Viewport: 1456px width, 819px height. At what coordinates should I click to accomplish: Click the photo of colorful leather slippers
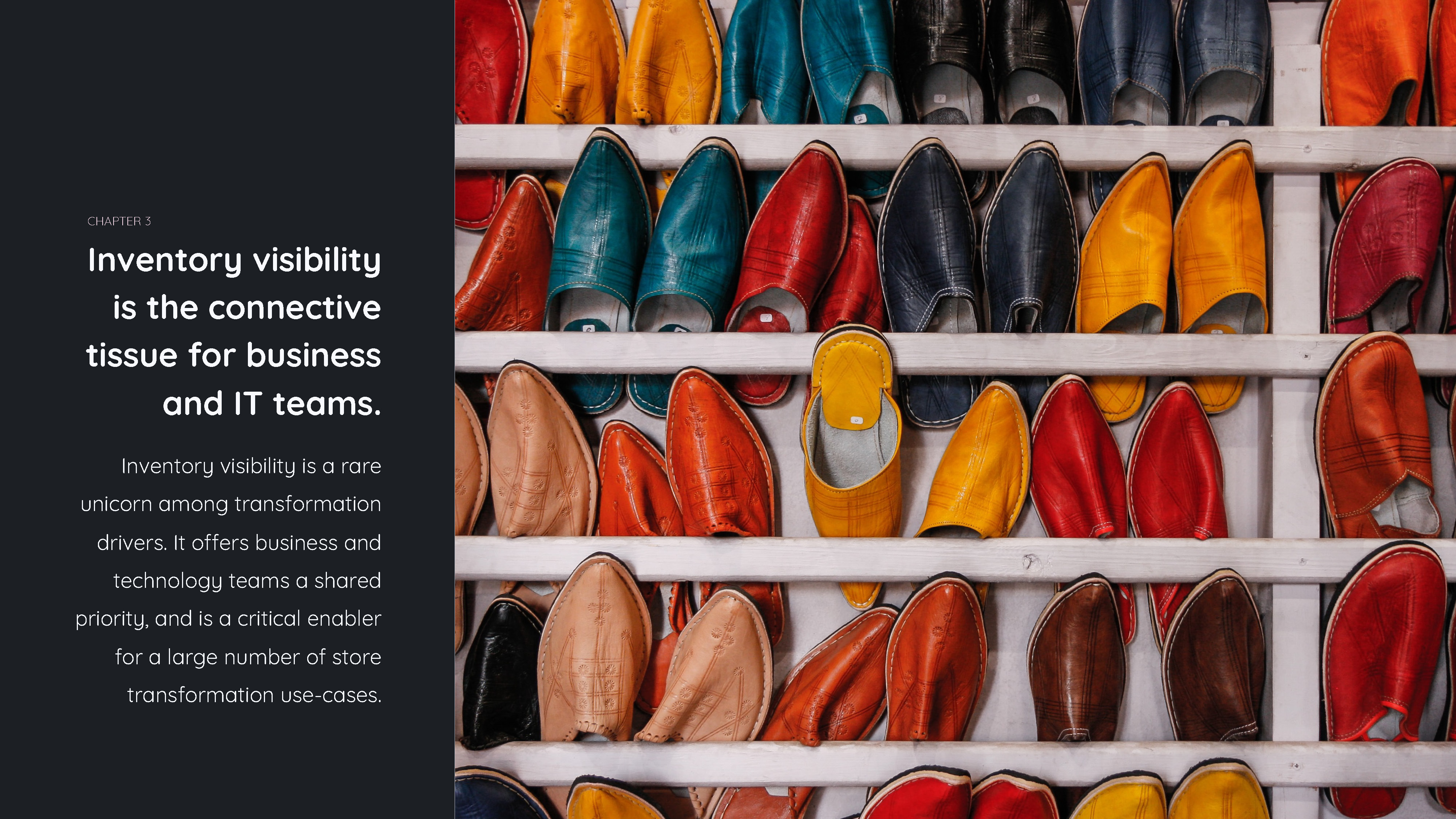955,409
